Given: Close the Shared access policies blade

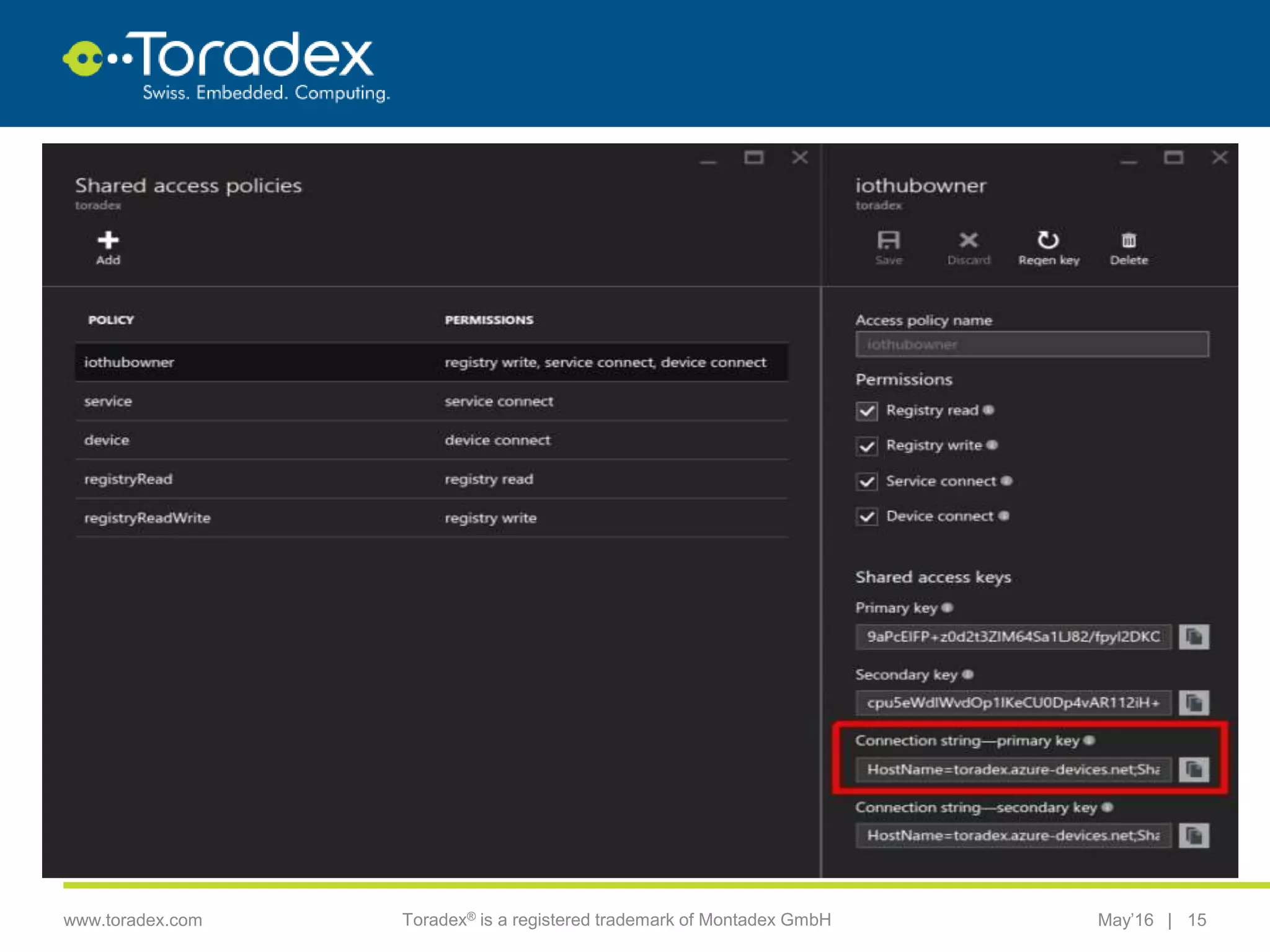Looking at the screenshot, I should point(800,158).
